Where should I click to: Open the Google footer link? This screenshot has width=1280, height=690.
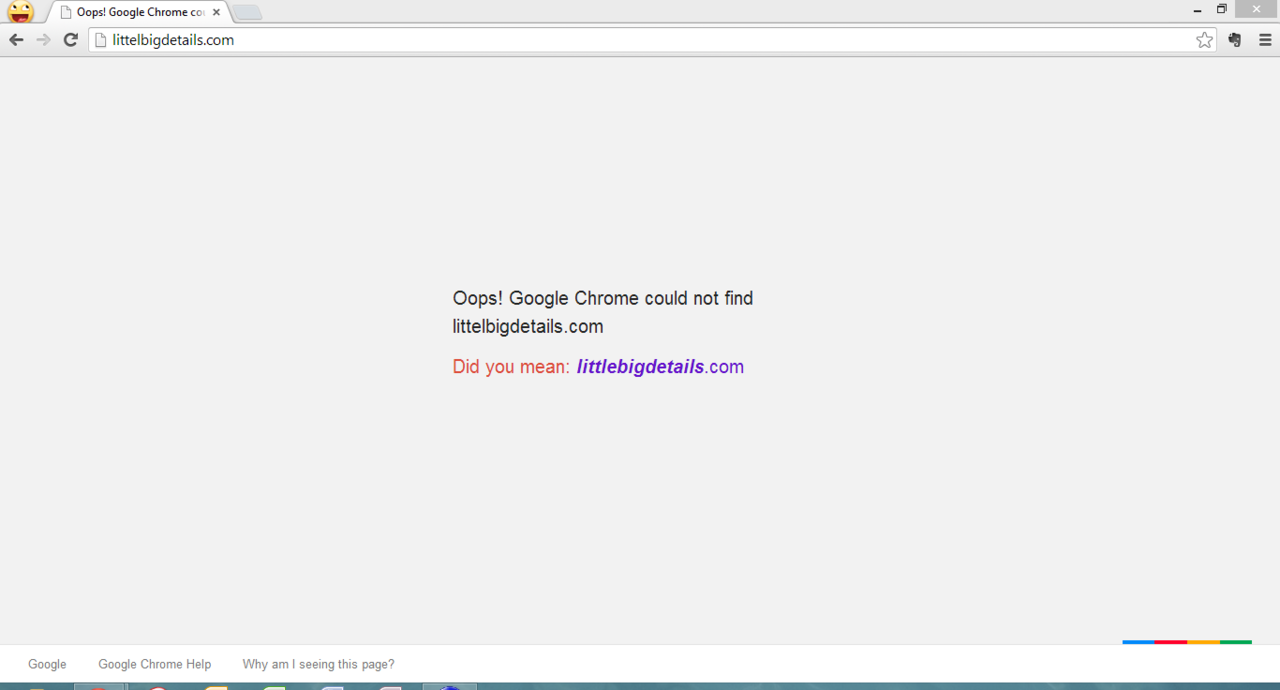pos(47,664)
